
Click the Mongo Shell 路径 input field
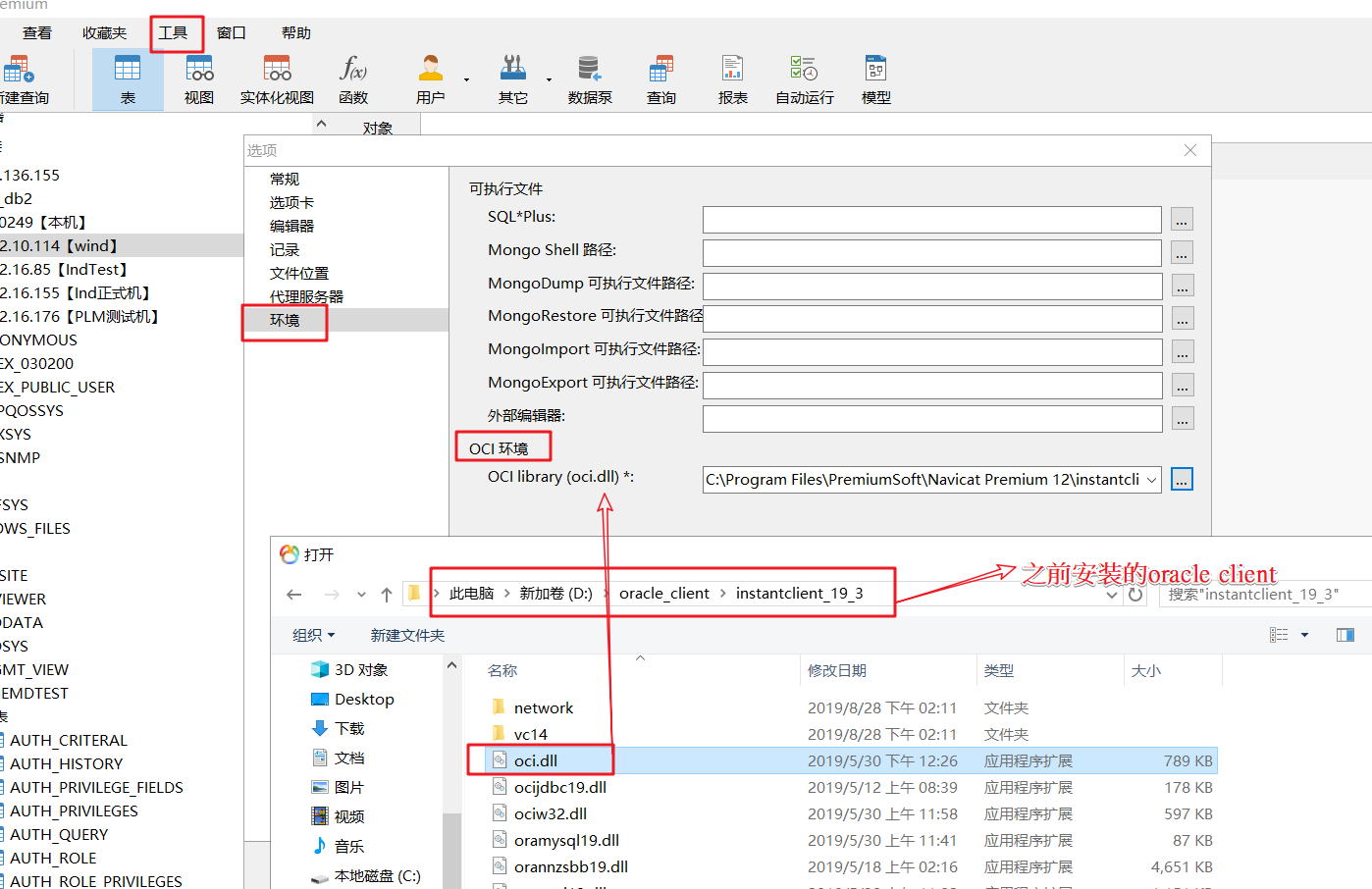pyautogui.click(x=932, y=253)
